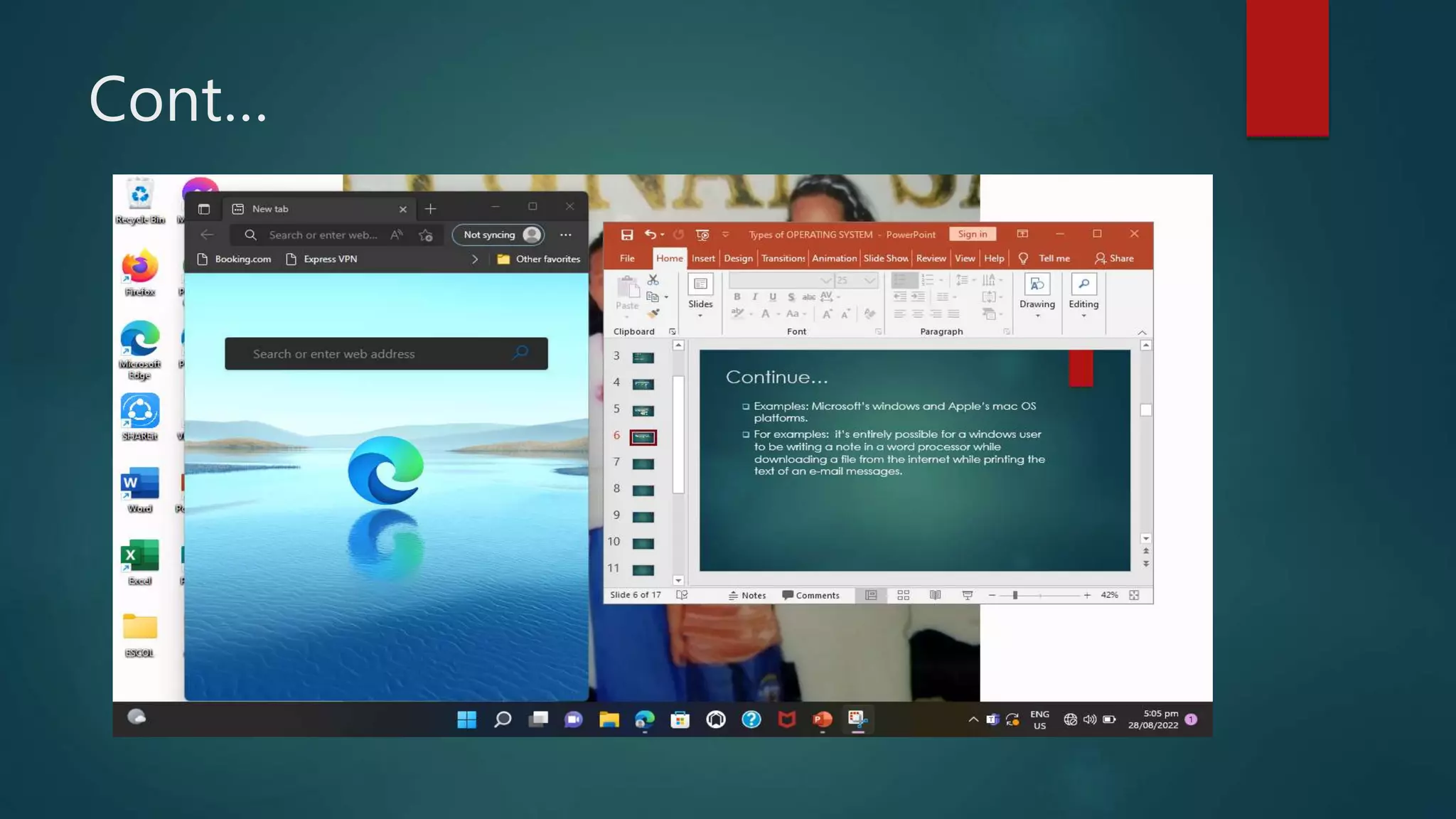
Task: Toggle the Notes pane
Action: 746,595
